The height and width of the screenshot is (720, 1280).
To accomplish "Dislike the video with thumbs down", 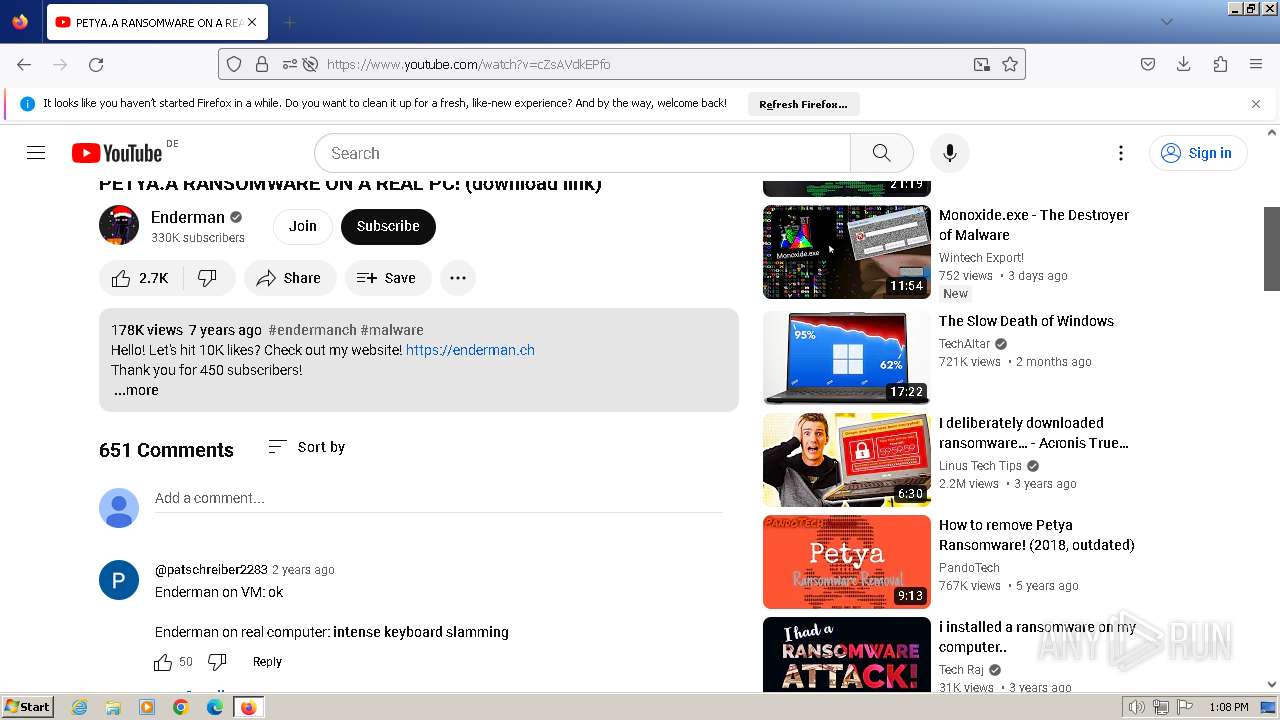I will [x=208, y=278].
